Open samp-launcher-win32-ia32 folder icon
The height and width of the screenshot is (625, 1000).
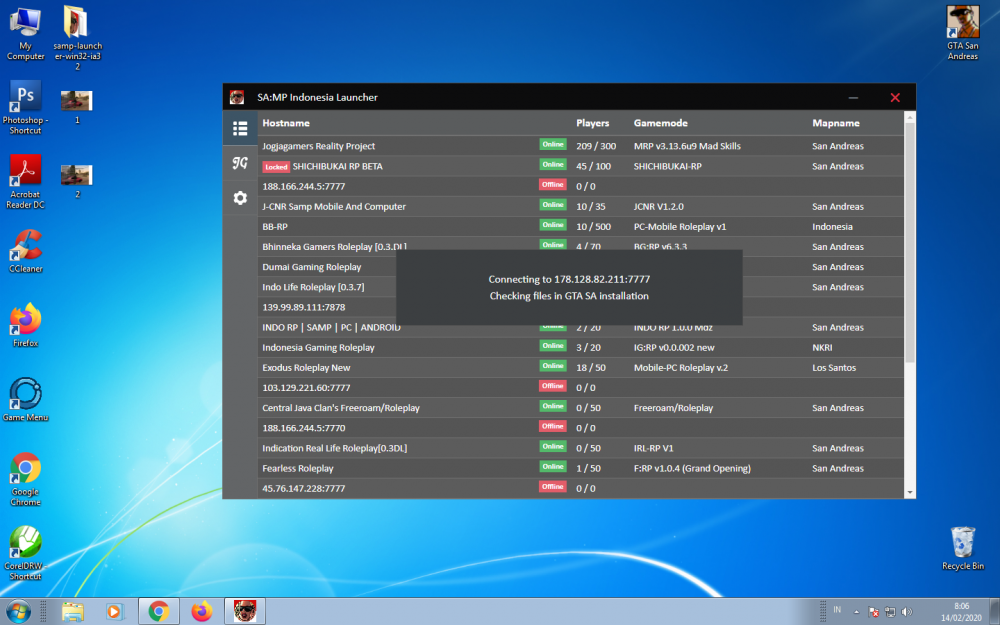coord(77,37)
